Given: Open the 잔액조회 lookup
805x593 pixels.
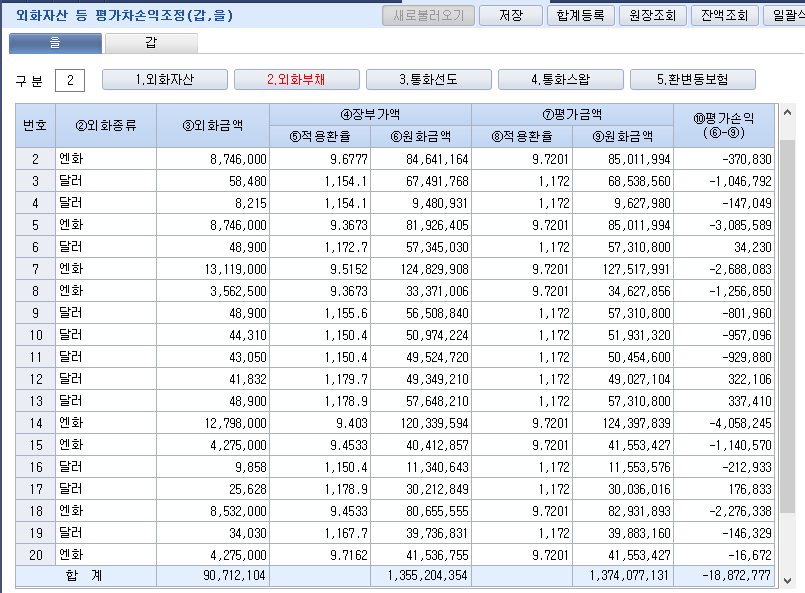Looking at the screenshot, I should coord(724,15).
